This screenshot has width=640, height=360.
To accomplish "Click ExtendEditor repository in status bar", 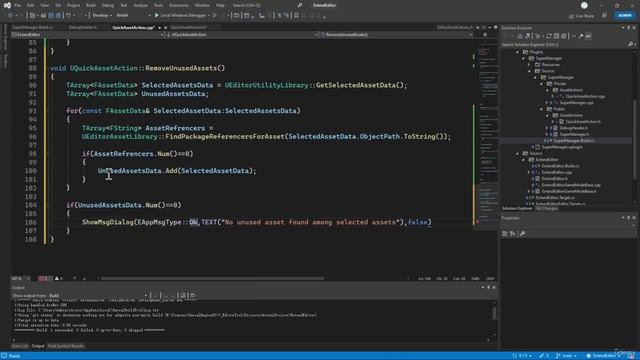I will 603,356.
